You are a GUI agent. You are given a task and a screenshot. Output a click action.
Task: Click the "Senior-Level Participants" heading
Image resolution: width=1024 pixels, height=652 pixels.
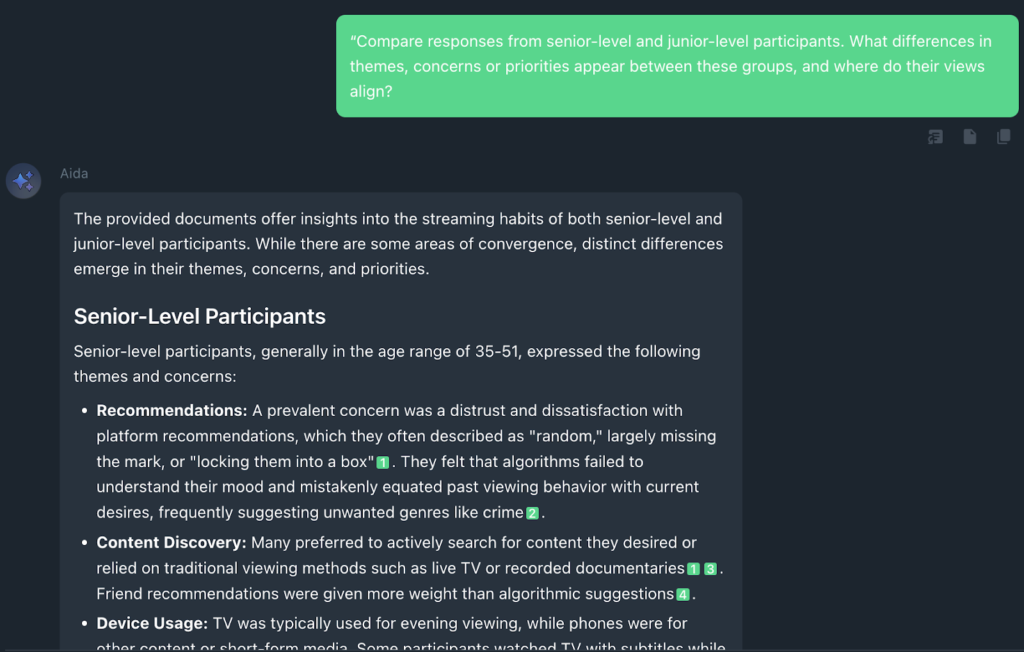click(x=199, y=316)
